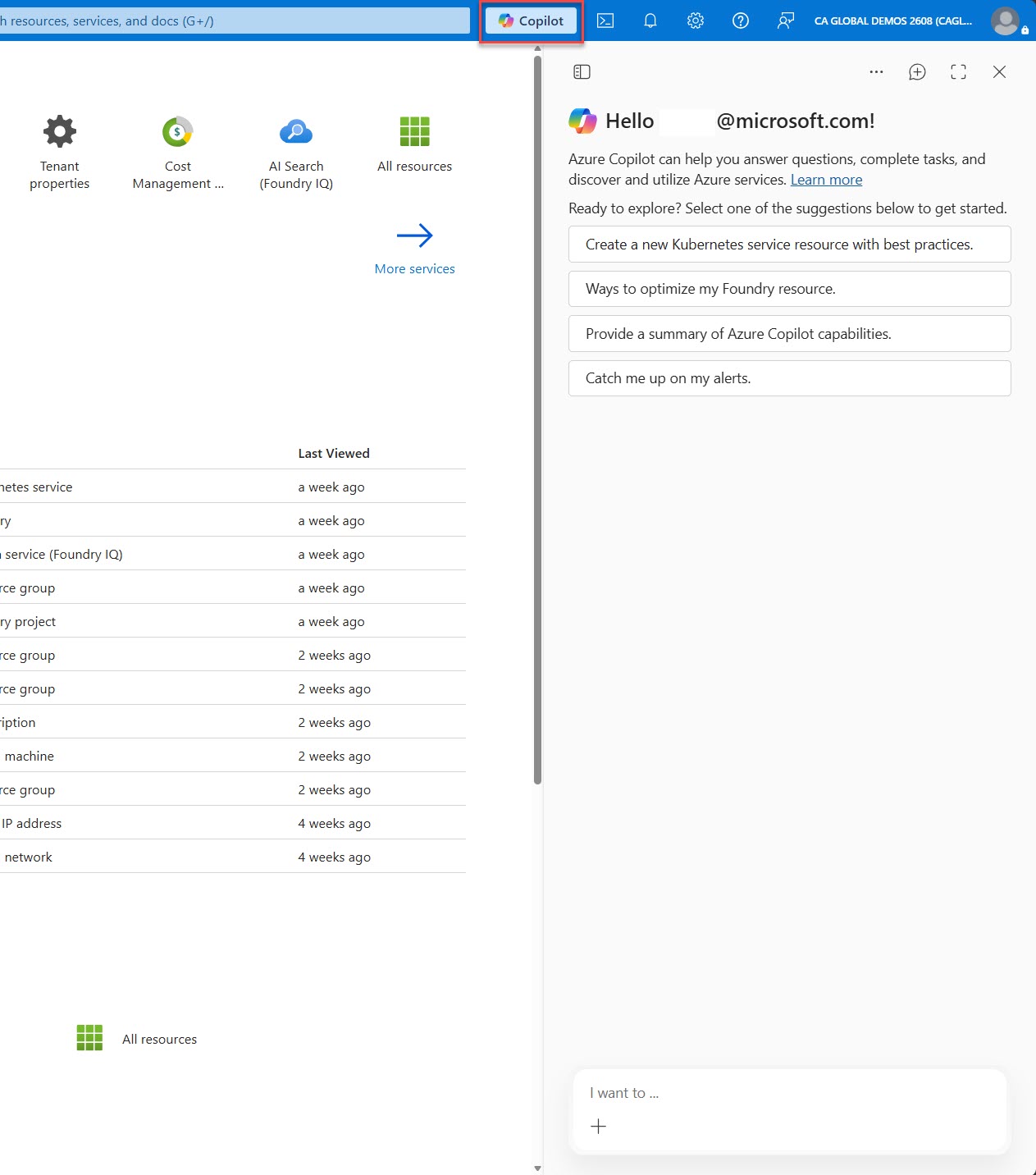This screenshot has height=1175, width=1036.
Task: Open the account avatar menu
Action: coord(1005,21)
